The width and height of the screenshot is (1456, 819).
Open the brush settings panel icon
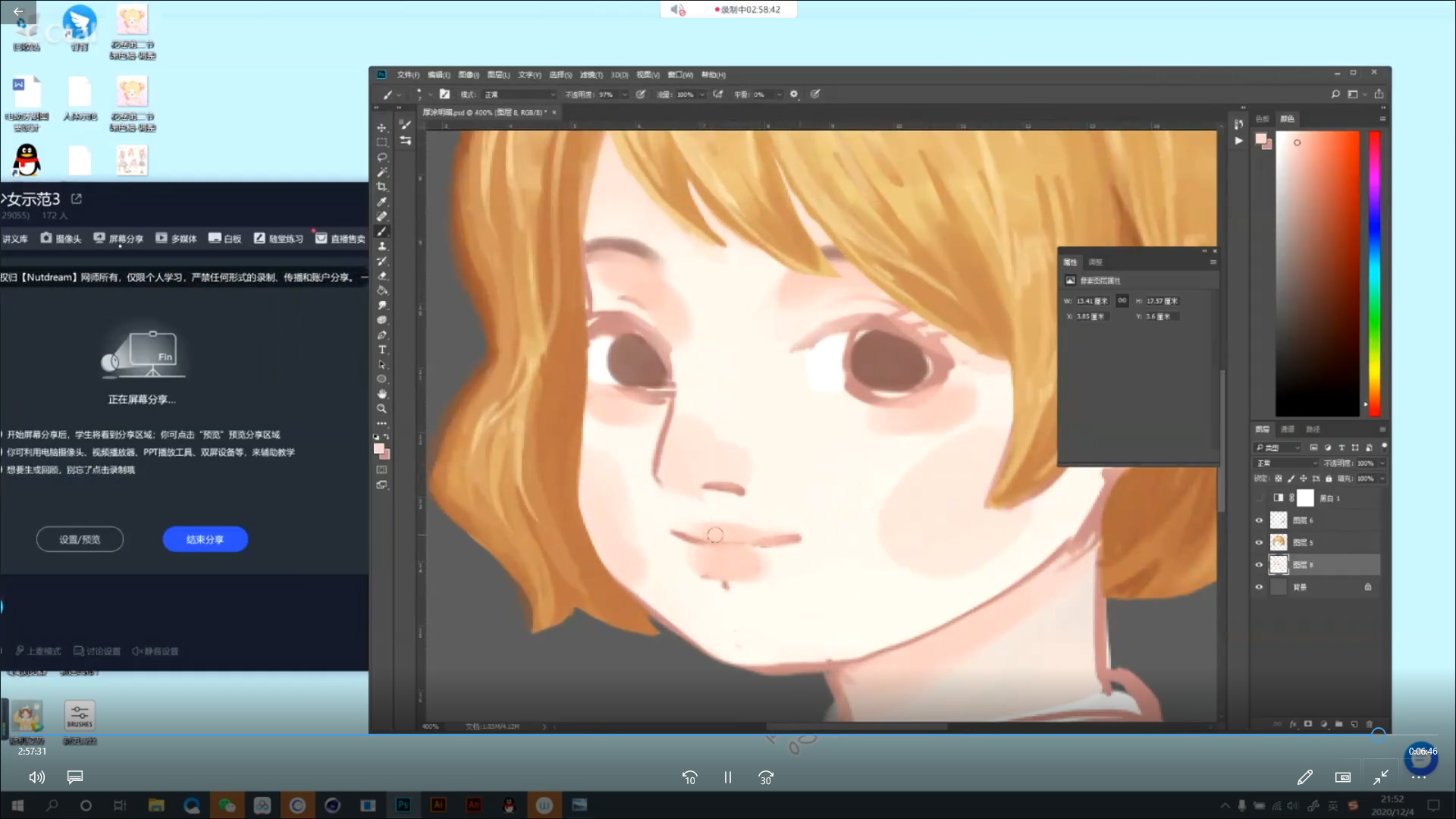coord(444,94)
